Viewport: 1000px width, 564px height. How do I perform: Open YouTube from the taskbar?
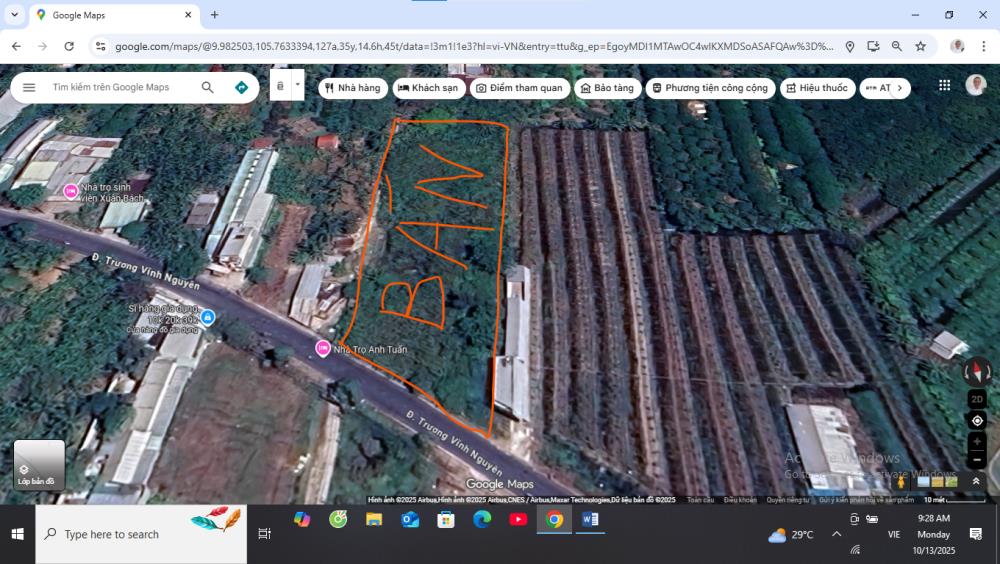pyautogui.click(x=518, y=520)
